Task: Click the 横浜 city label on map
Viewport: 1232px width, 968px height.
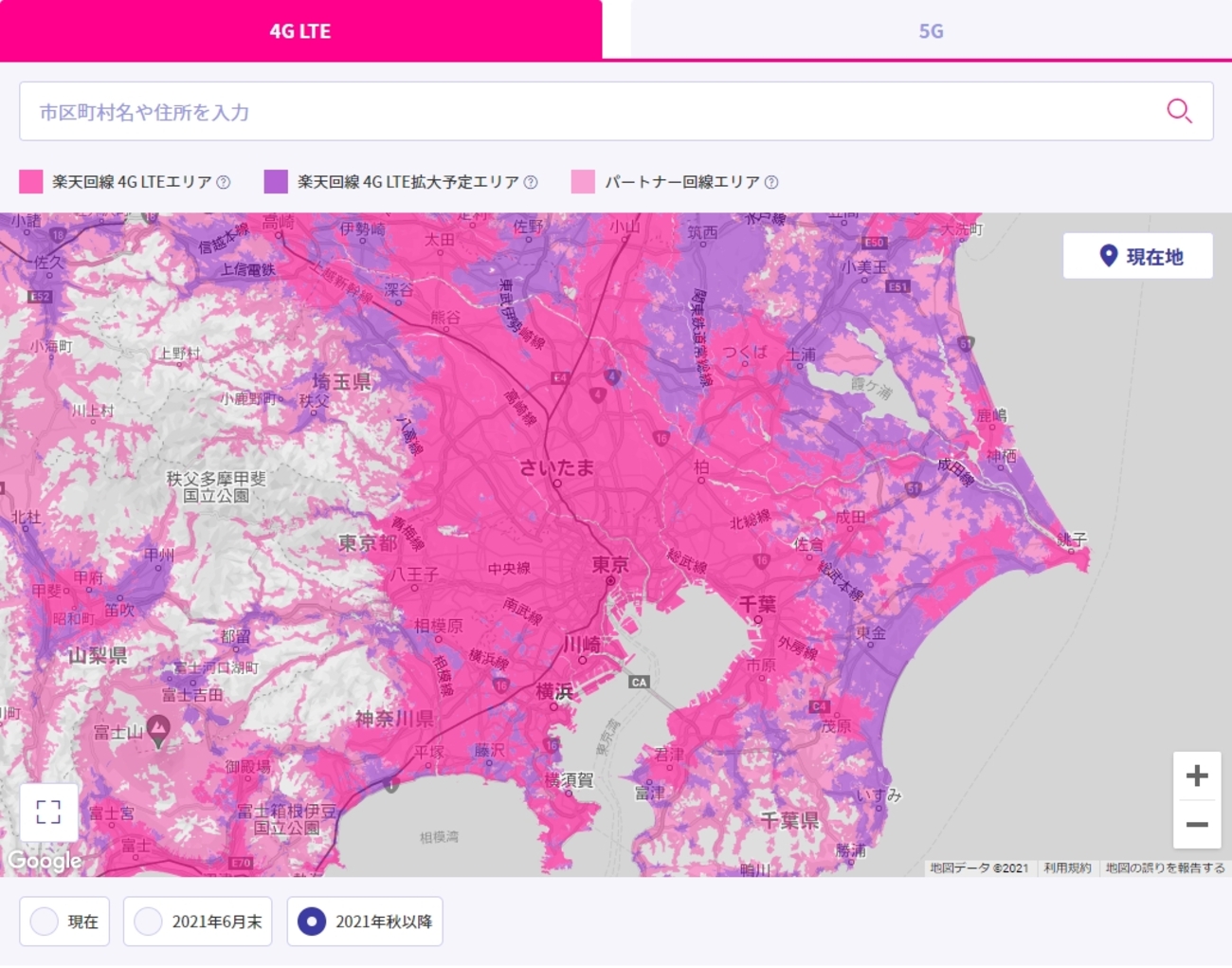Action: click(x=554, y=691)
